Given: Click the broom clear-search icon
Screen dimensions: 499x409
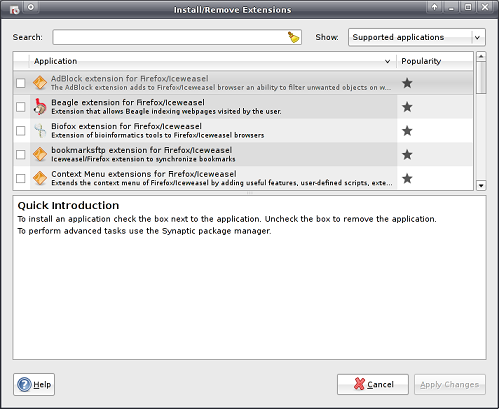Looking at the screenshot, I should (x=294, y=37).
